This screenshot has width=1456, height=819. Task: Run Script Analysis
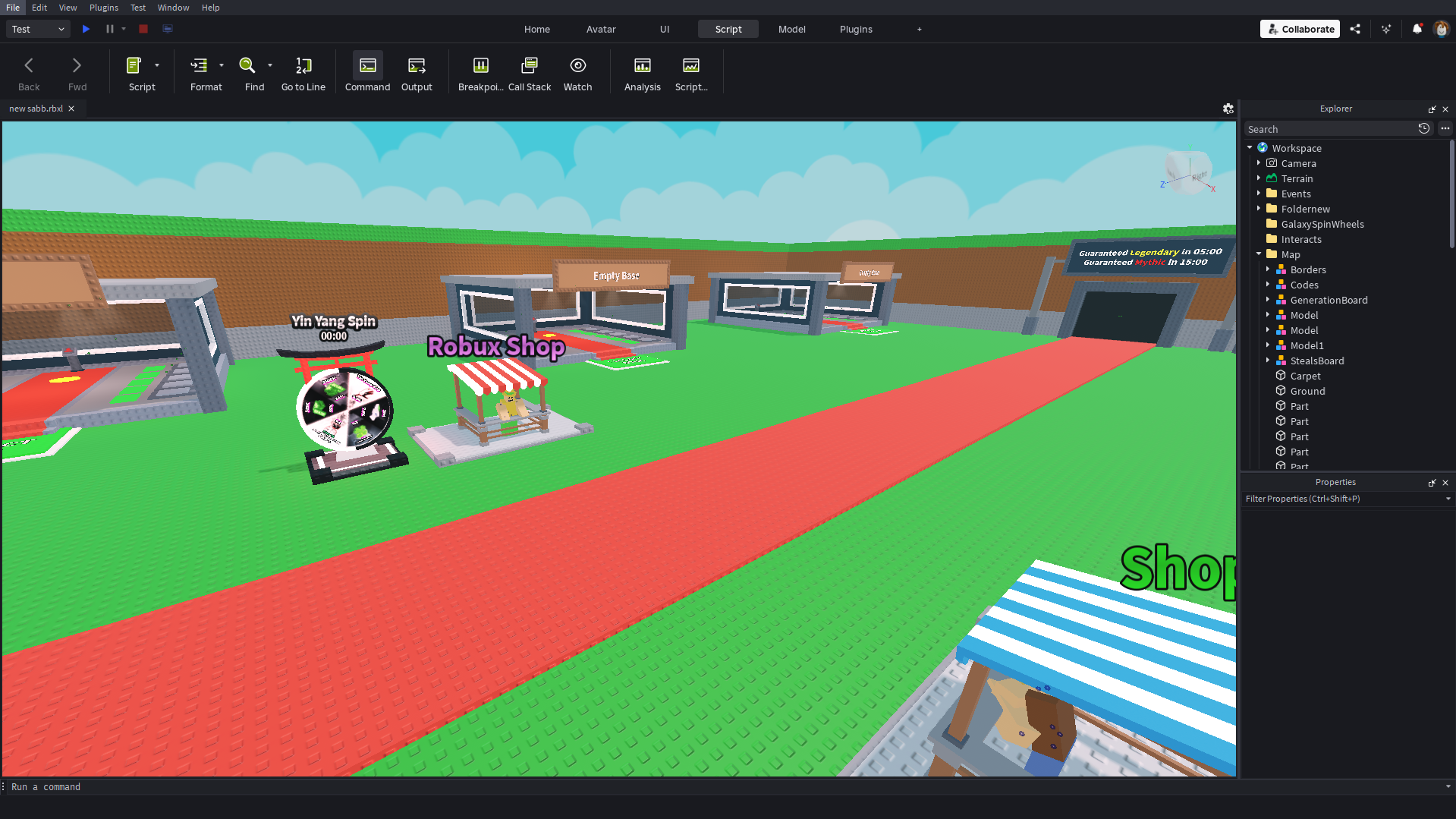[641, 72]
